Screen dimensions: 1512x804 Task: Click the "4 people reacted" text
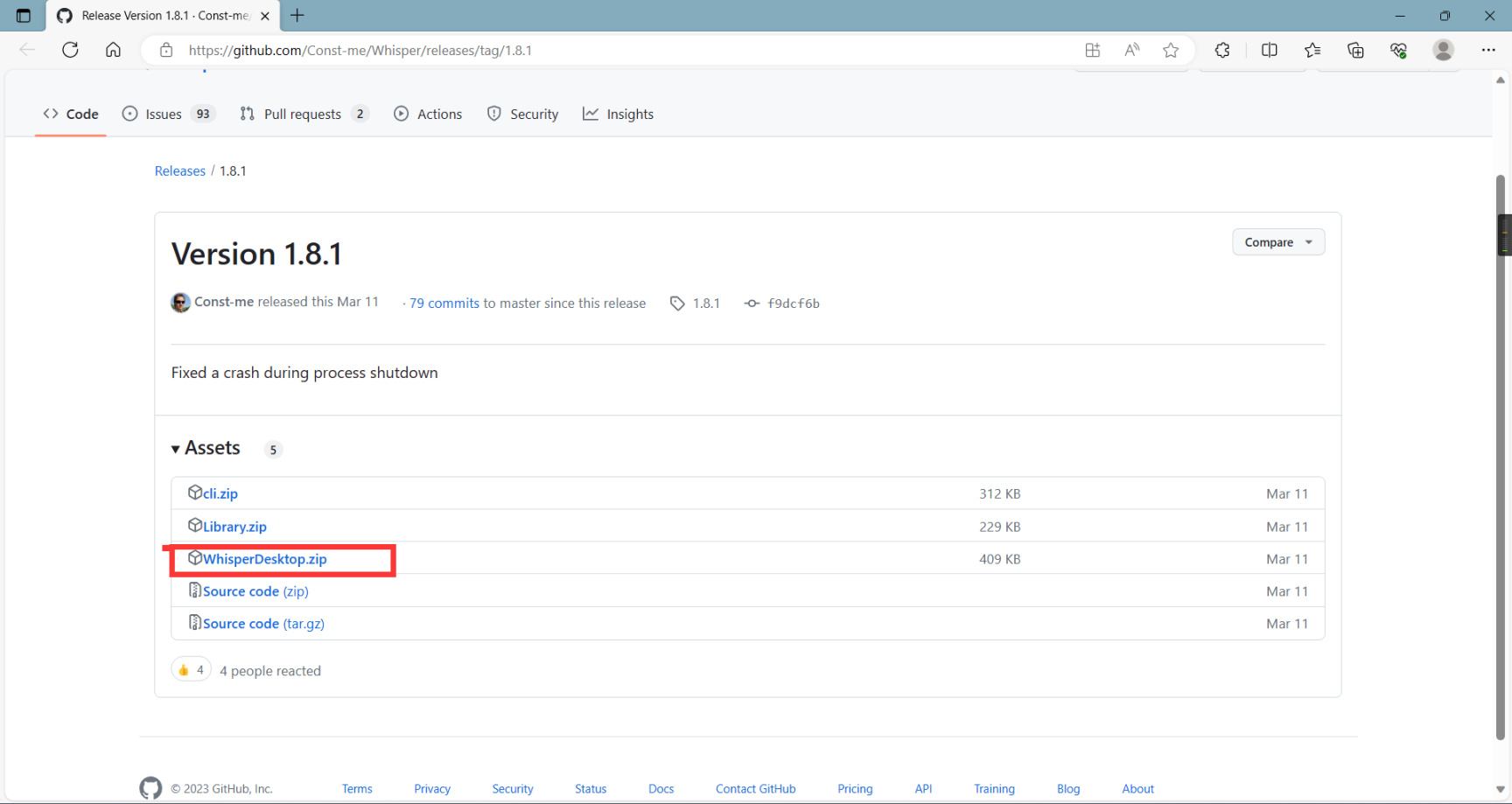click(x=270, y=671)
